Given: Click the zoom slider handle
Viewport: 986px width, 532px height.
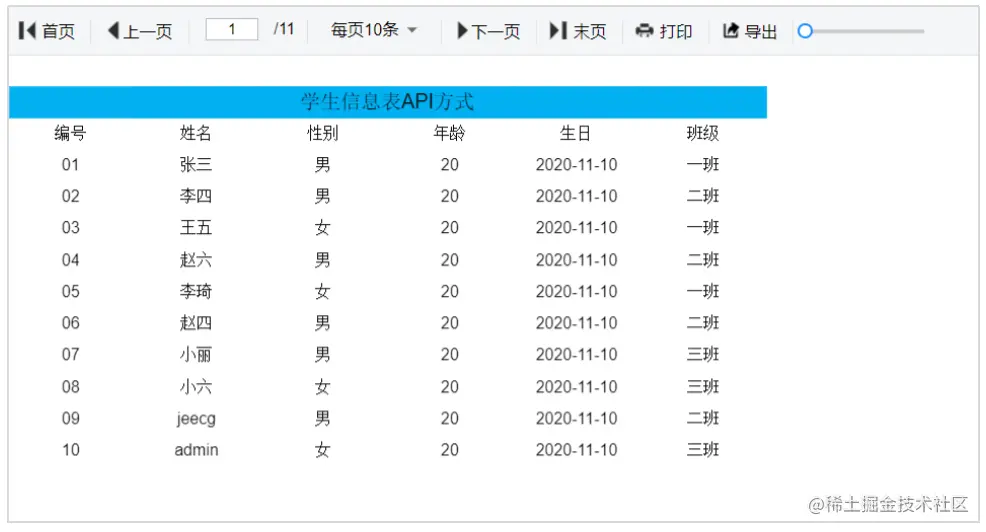Looking at the screenshot, I should point(805,31).
